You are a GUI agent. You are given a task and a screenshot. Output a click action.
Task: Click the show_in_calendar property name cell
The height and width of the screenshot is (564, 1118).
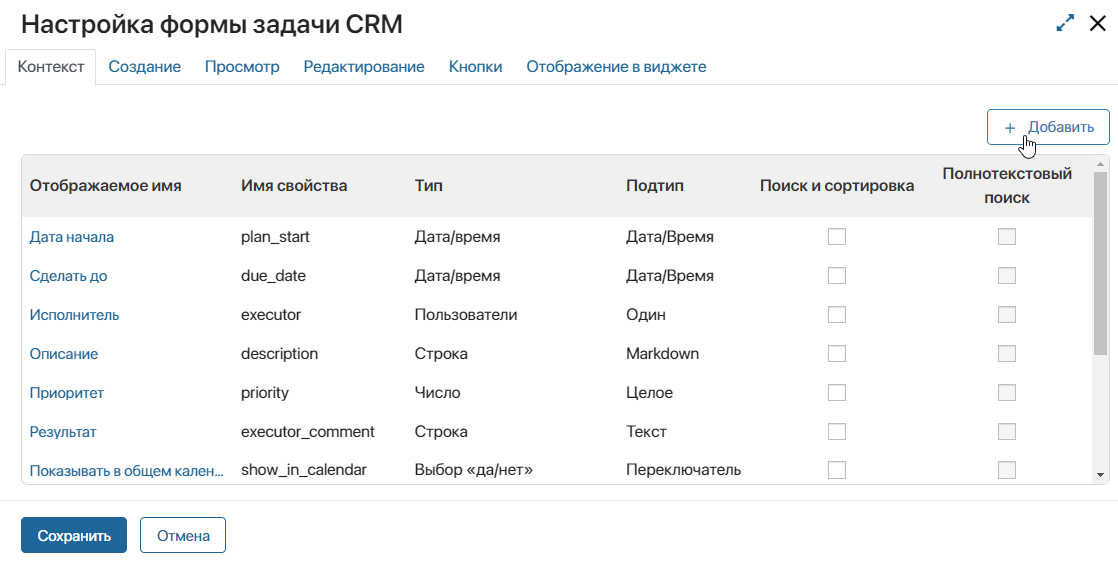click(304, 471)
